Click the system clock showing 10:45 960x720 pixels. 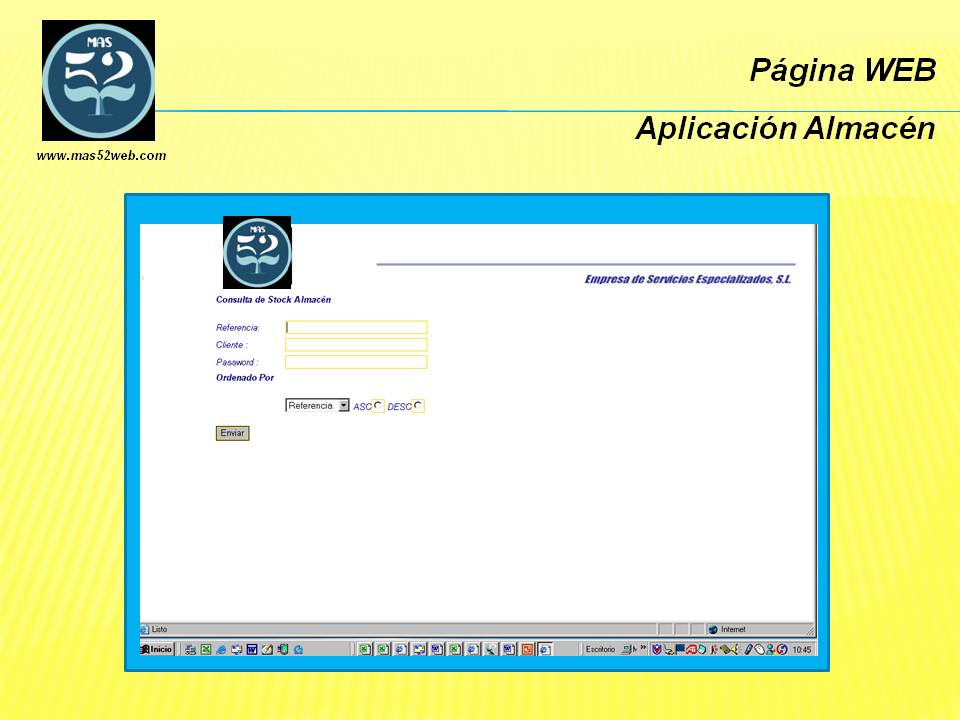click(x=801, y=649)
